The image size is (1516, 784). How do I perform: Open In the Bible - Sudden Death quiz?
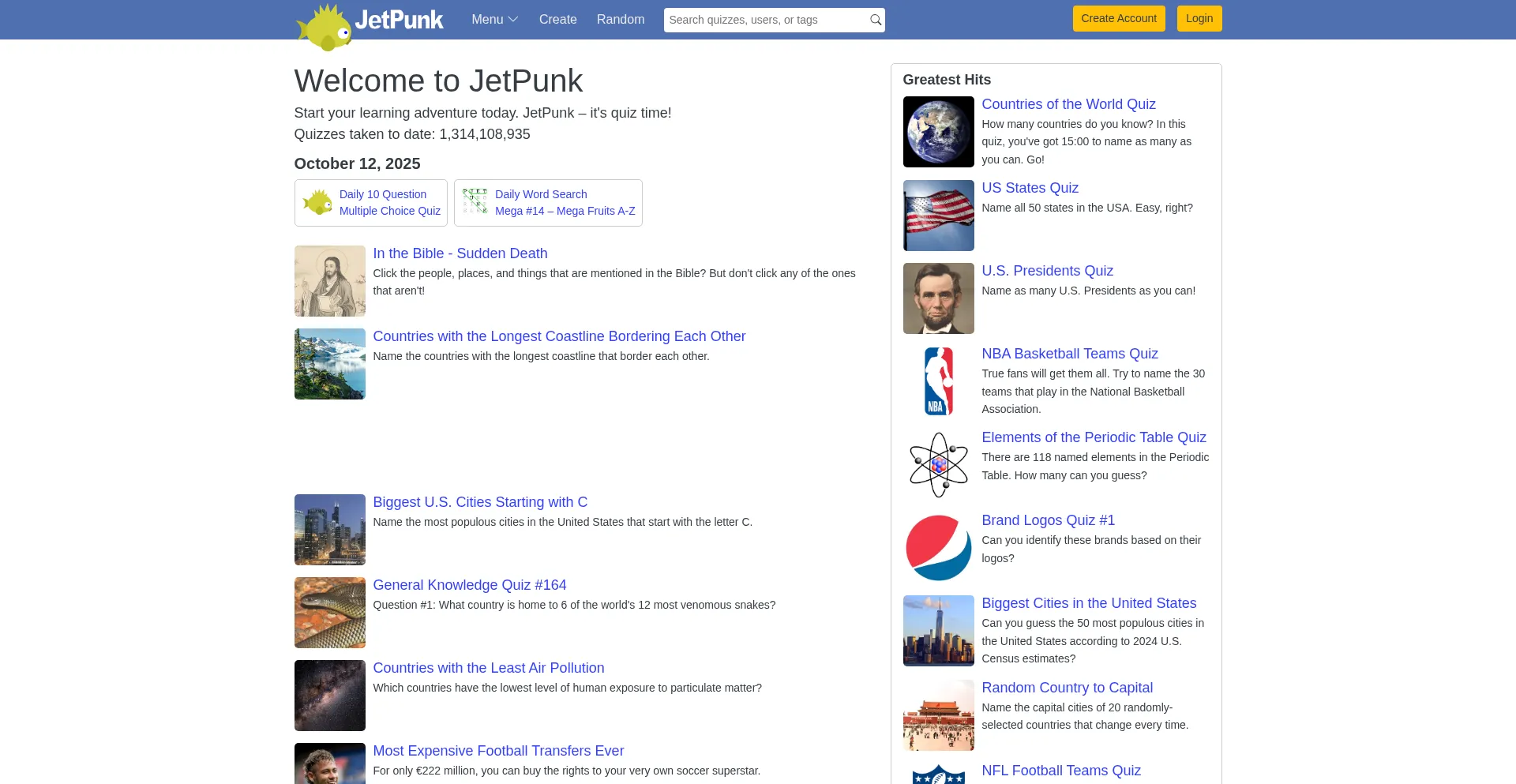pyautogui.click(x=460, y=253)
